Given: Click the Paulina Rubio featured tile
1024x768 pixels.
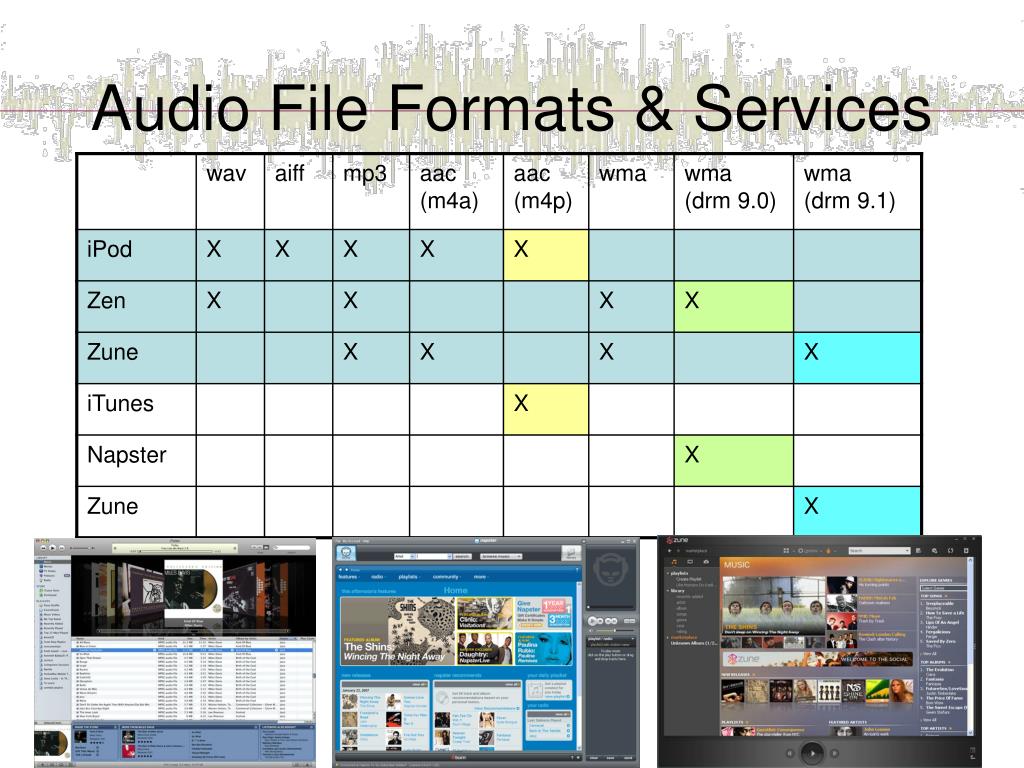Looking at the screenshot, I should tap(544, 648).
